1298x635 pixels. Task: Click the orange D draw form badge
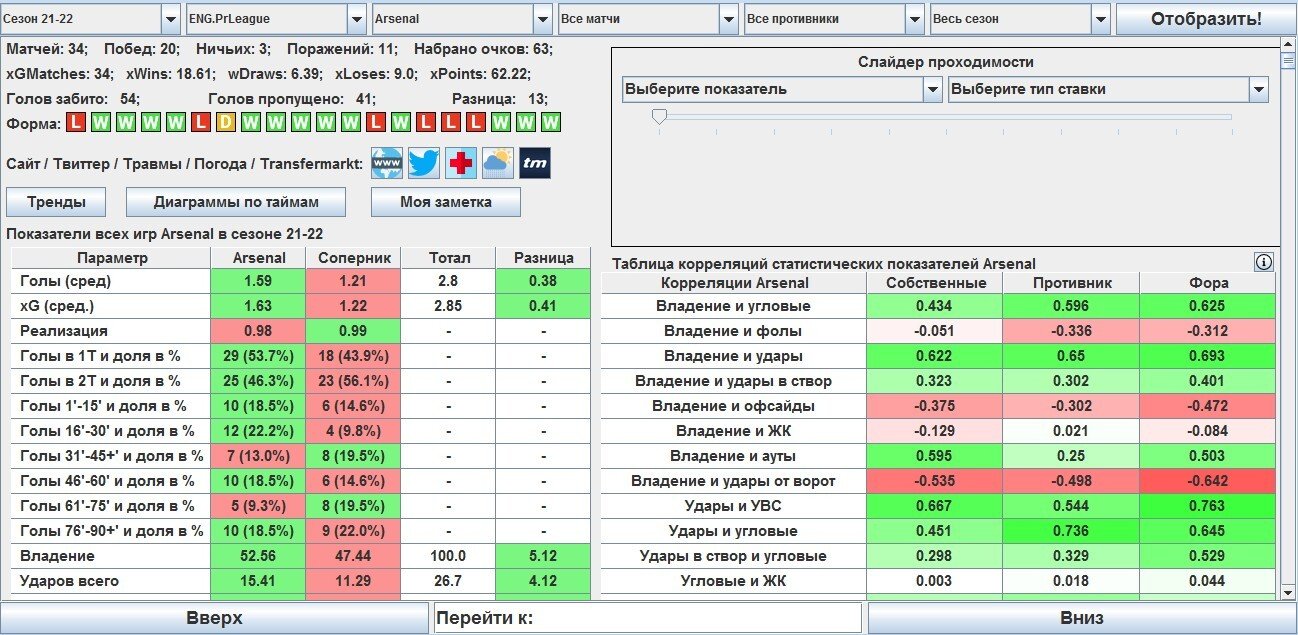pyautogui.click(x=226, y=123)
